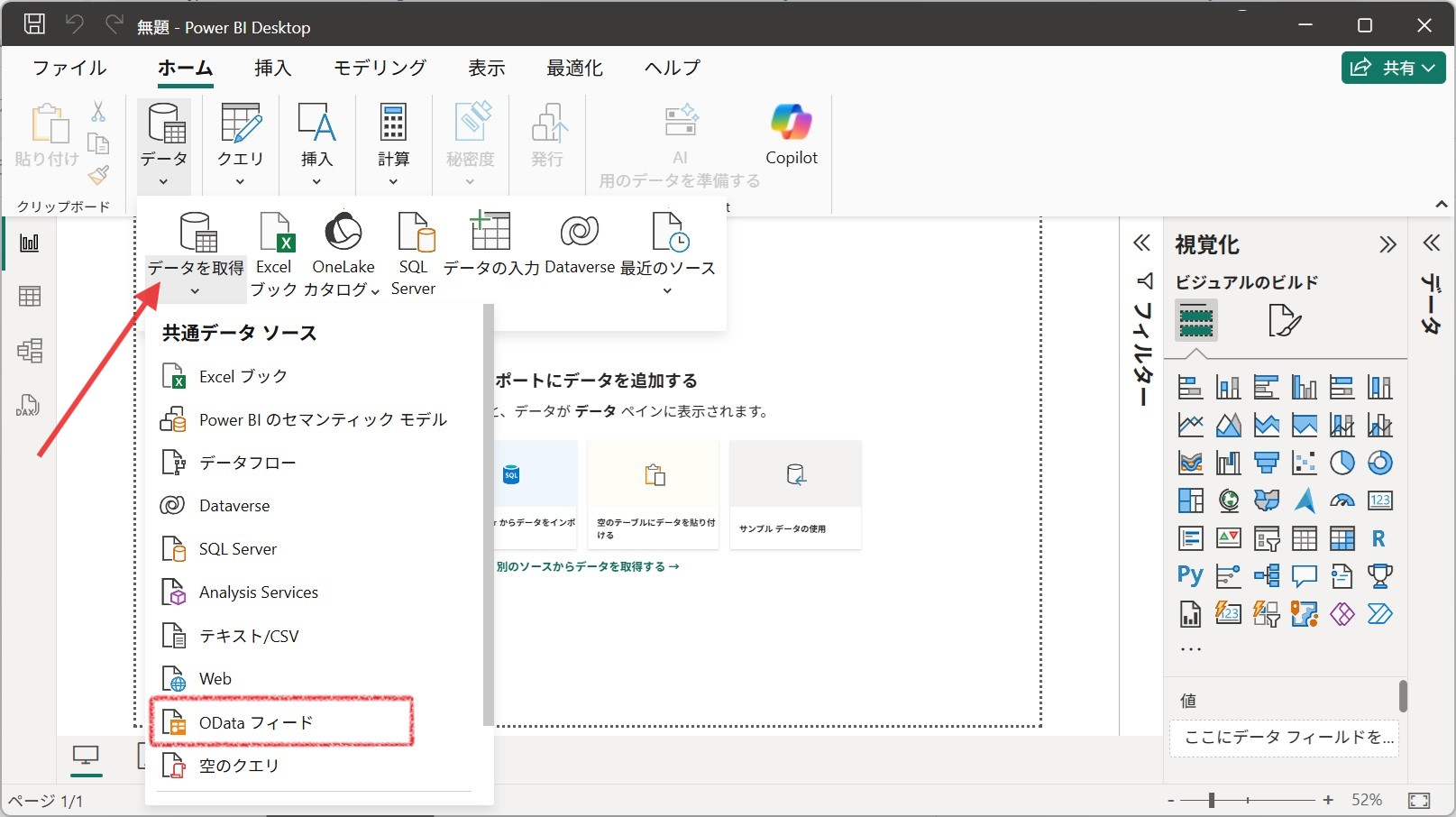This screenshot has height=817, width=1456.
Task: Click サンプル データの使用 card
Action: 795,494
